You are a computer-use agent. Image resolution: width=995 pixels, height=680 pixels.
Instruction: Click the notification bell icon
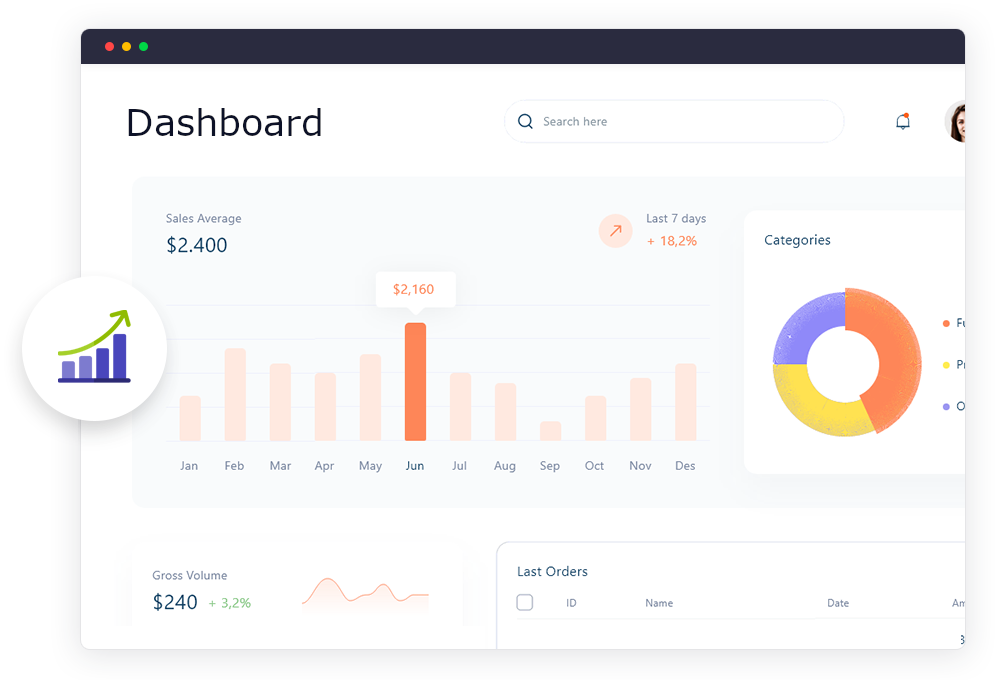pyautogui.click(x=903, y=122)
